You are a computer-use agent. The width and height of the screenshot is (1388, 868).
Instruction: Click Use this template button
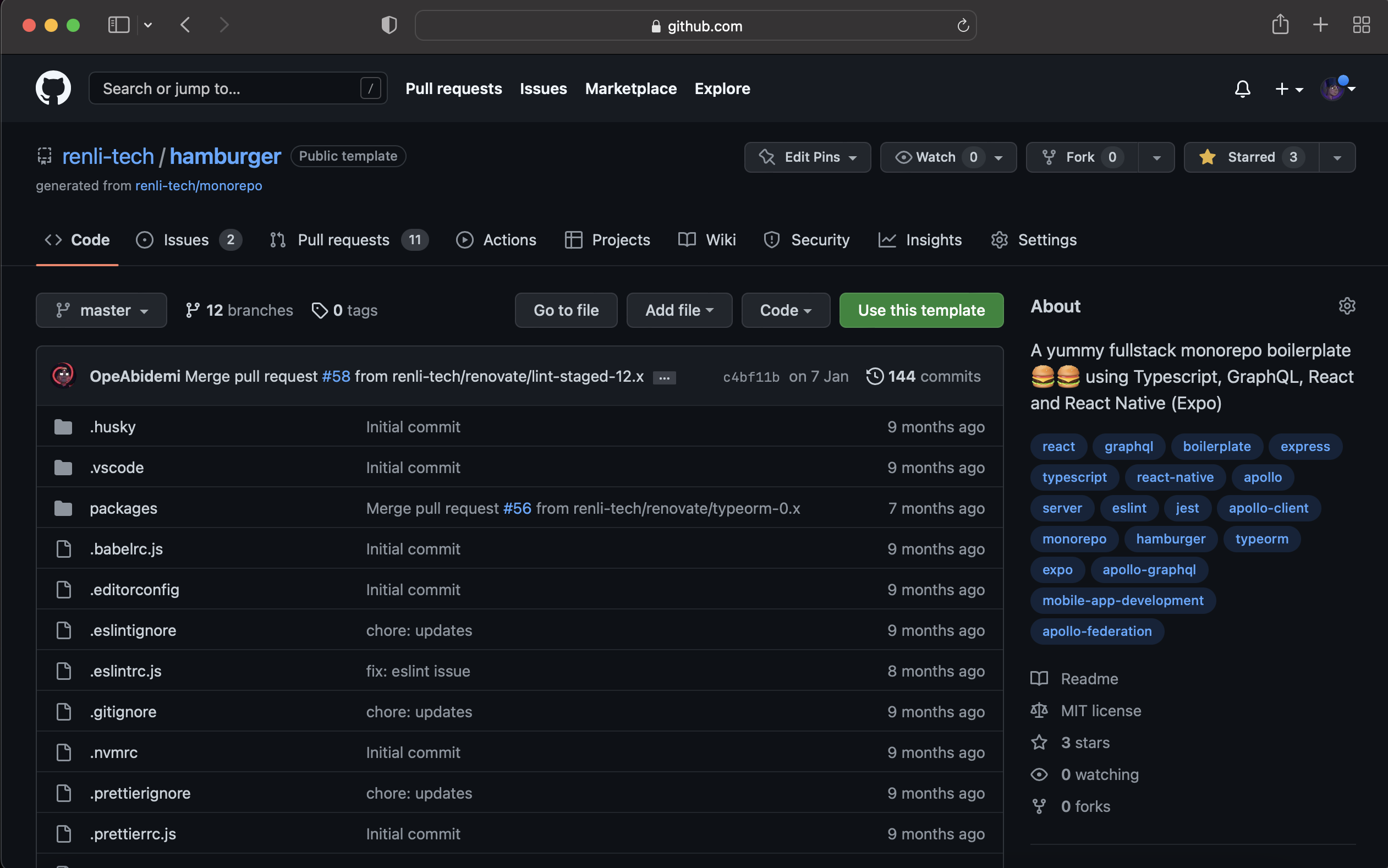click(921, 310)
